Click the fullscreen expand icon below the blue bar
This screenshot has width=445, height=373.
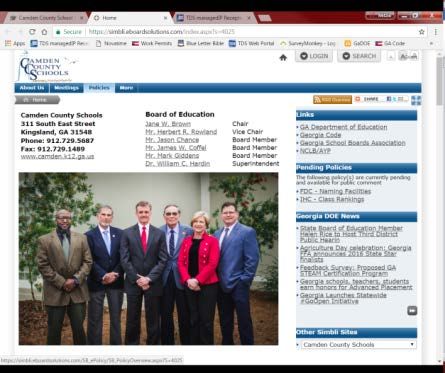point(416,100)
